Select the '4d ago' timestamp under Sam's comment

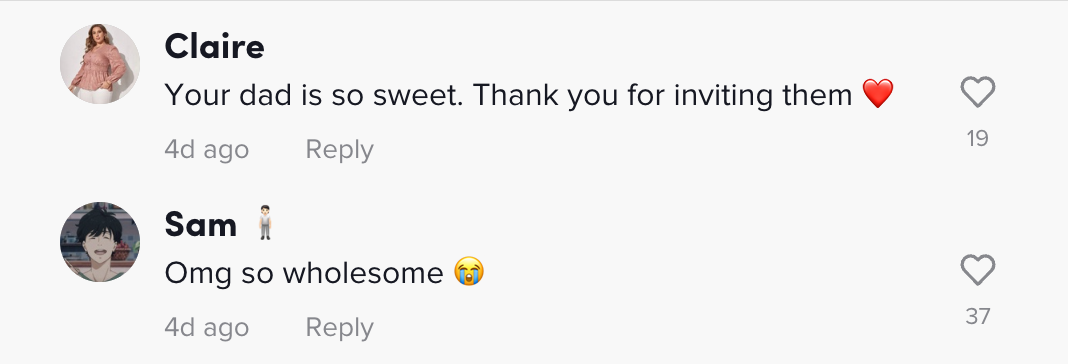point(206,328)
